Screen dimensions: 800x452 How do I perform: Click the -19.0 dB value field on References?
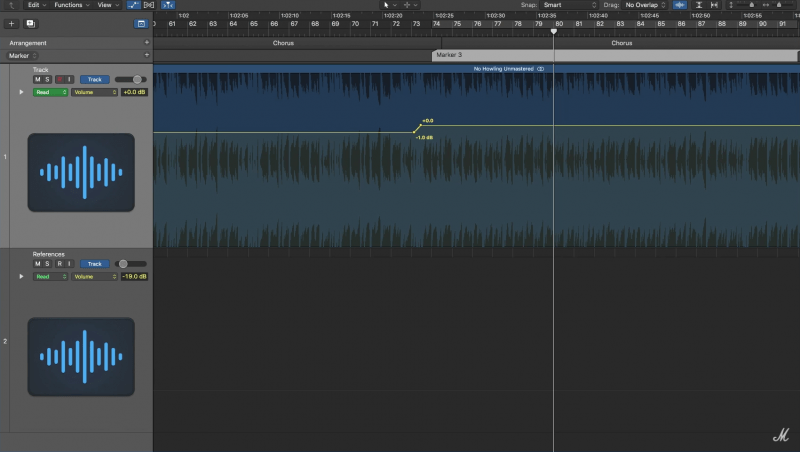pos(134,277)
